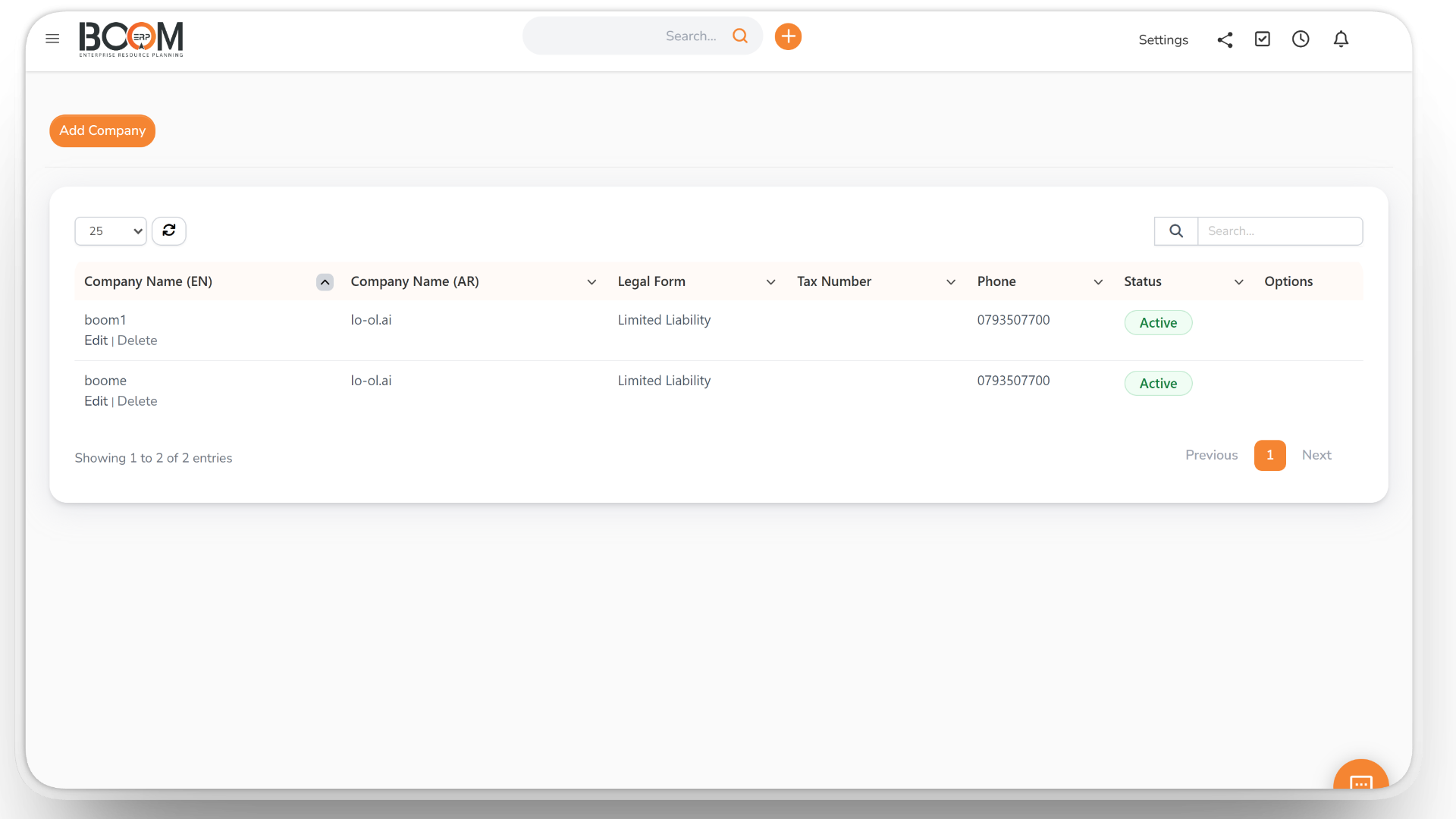Click Edit for boom1 company
1456x819 pixels.
coord(96,340)
